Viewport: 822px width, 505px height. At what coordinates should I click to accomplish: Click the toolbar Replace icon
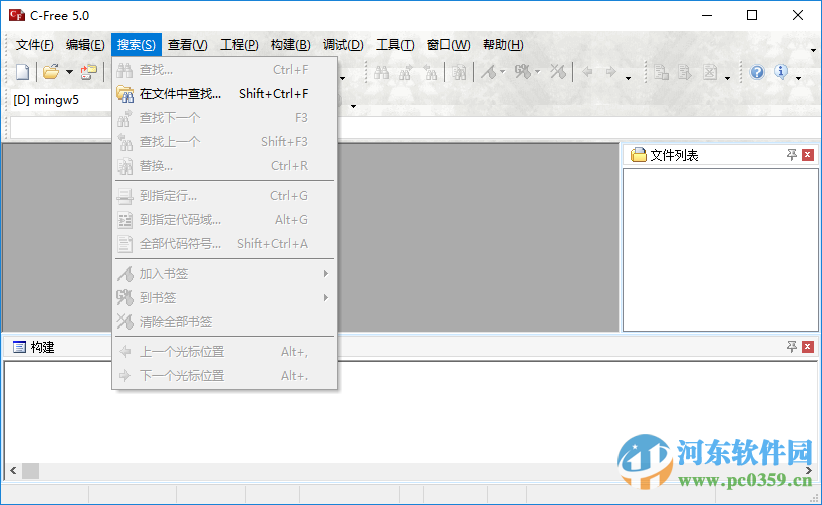tap(459, 72)
